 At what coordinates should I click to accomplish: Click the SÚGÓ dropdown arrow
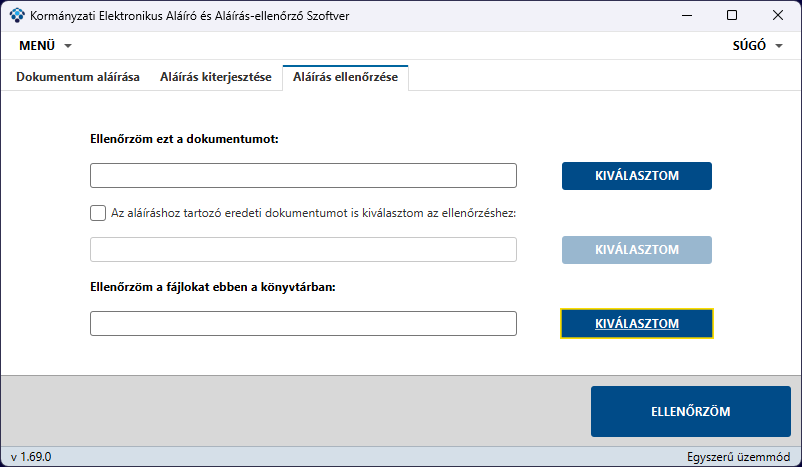point(778,46)
